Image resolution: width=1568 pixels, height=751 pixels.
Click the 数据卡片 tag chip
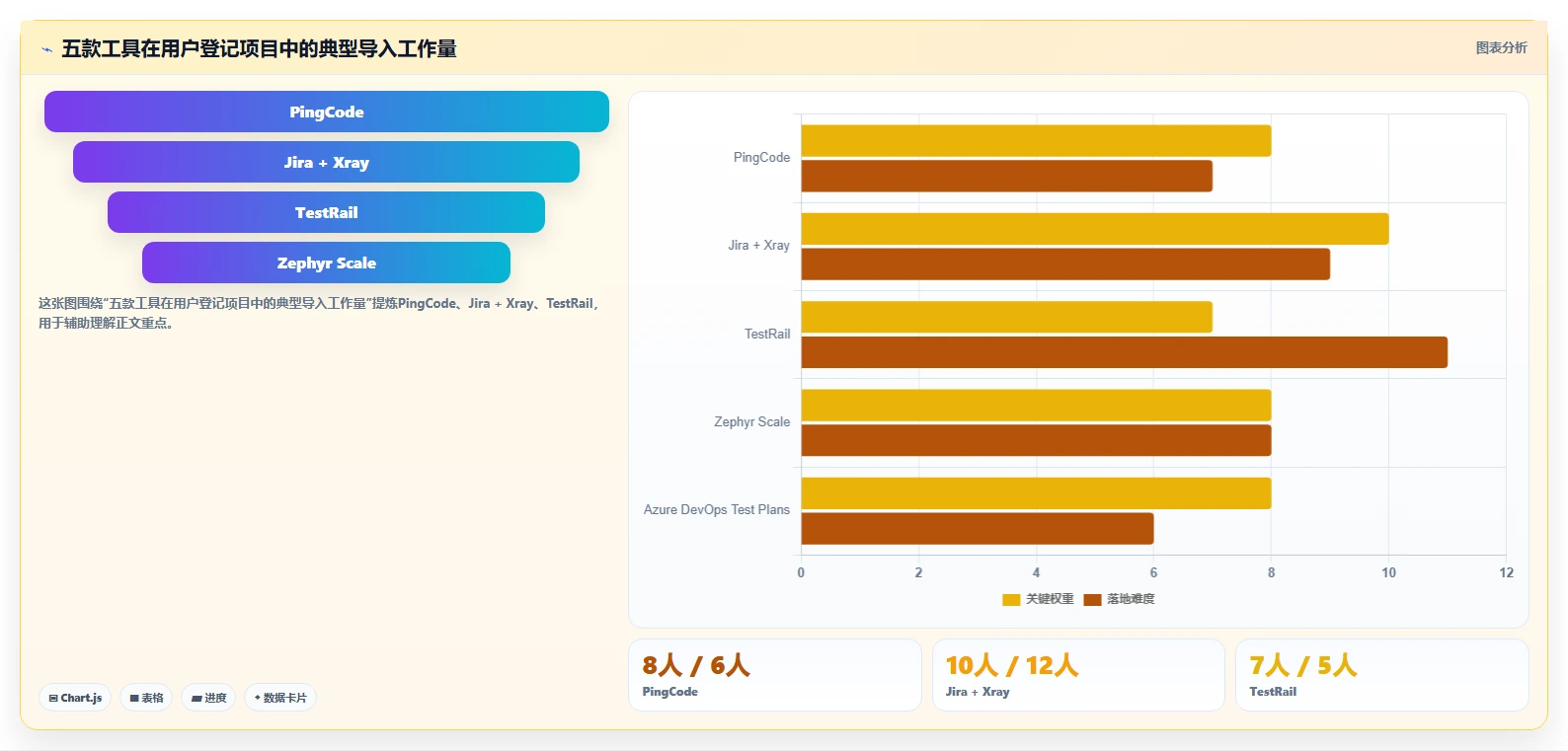click(x=280, y=698)
